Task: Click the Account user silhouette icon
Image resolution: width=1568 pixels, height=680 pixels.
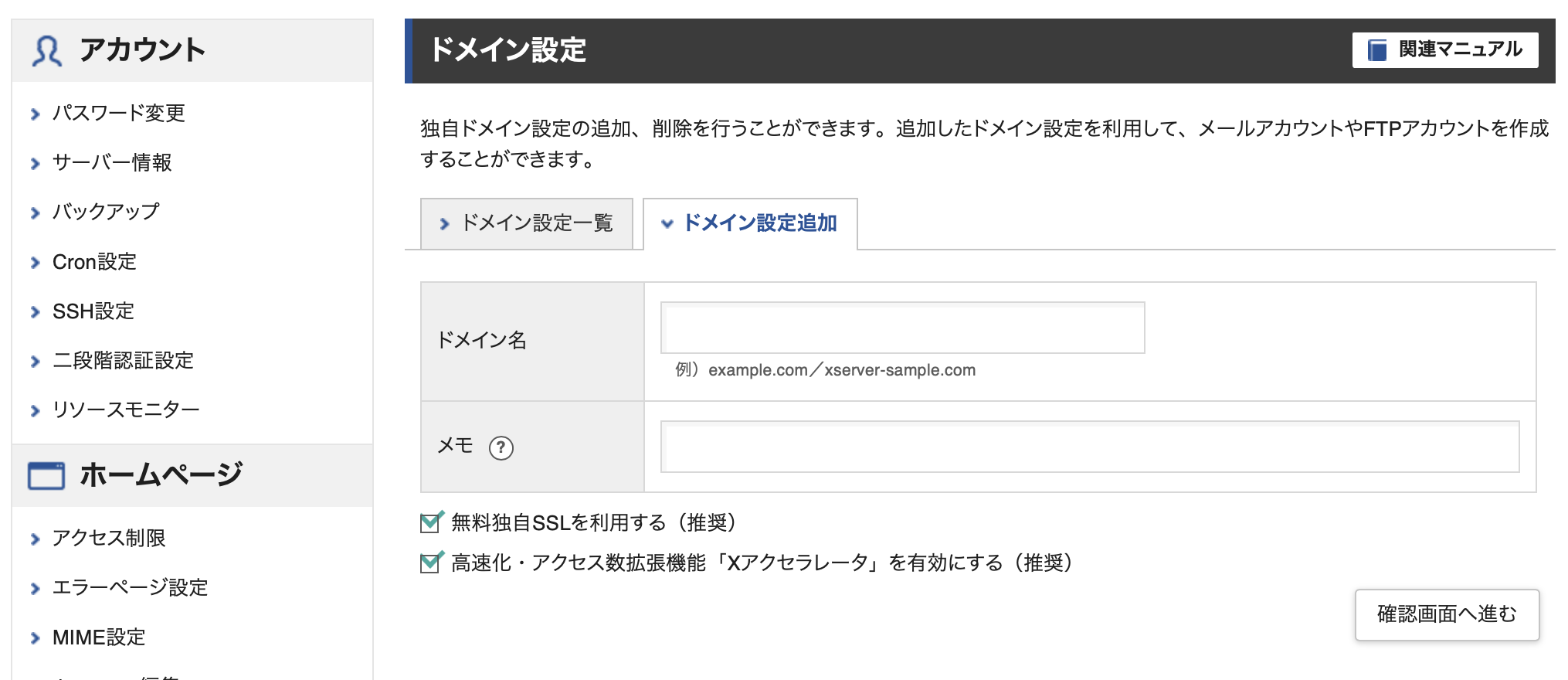Action: click(46, 51)
